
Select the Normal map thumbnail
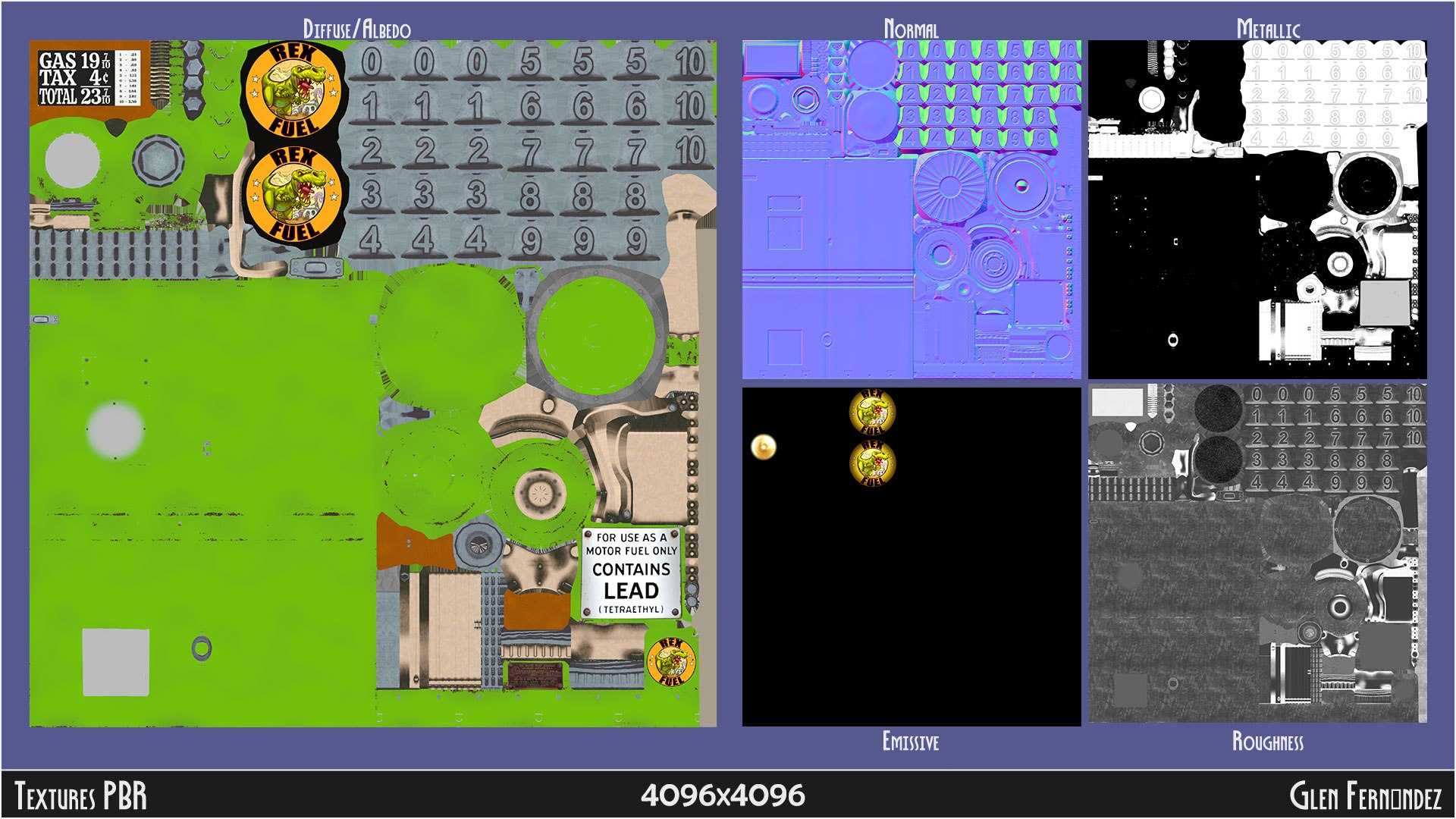pyautogui.click(x=912, y=210)
